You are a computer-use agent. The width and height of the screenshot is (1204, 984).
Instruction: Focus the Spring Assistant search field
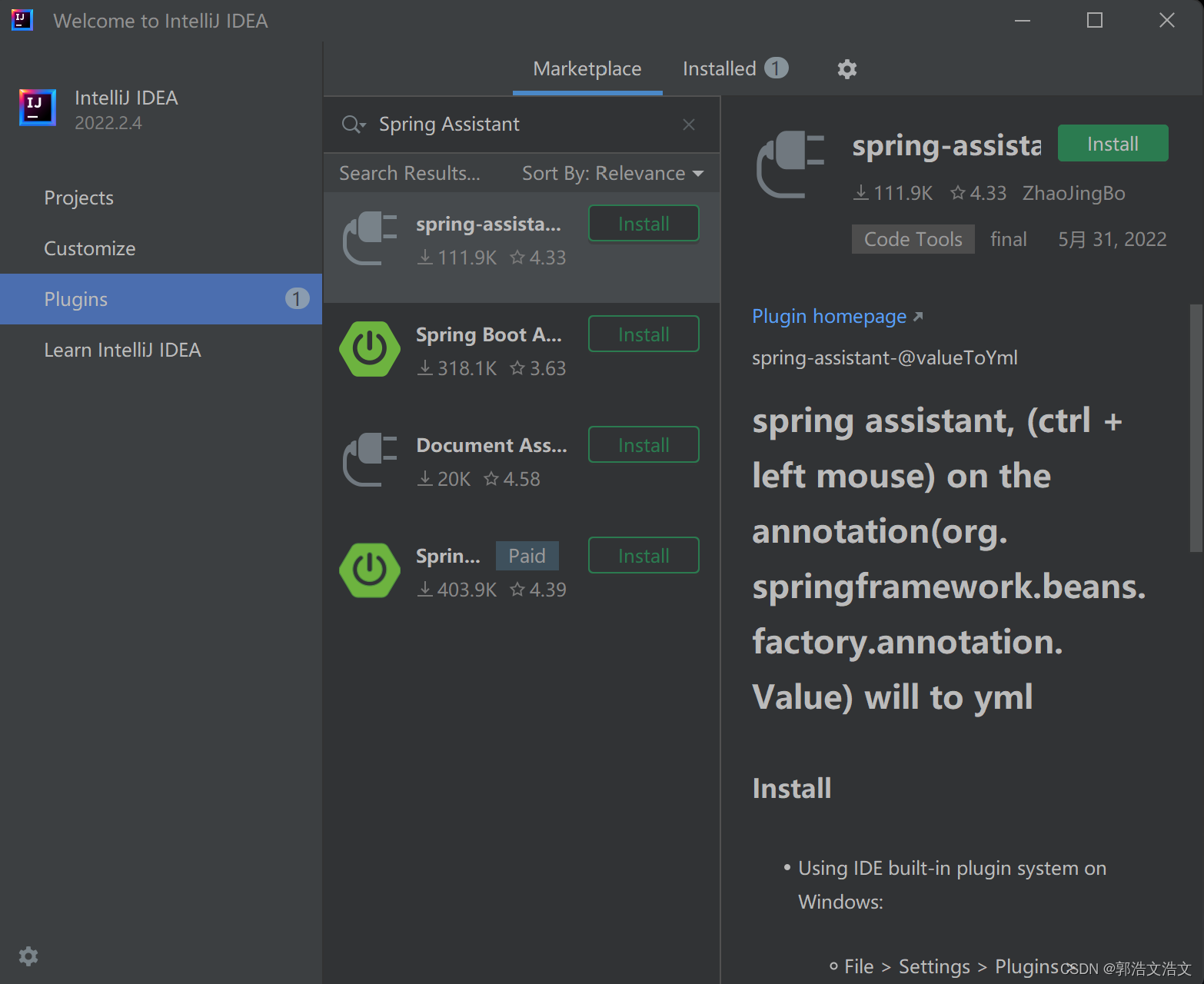click(x=523, y=125)
